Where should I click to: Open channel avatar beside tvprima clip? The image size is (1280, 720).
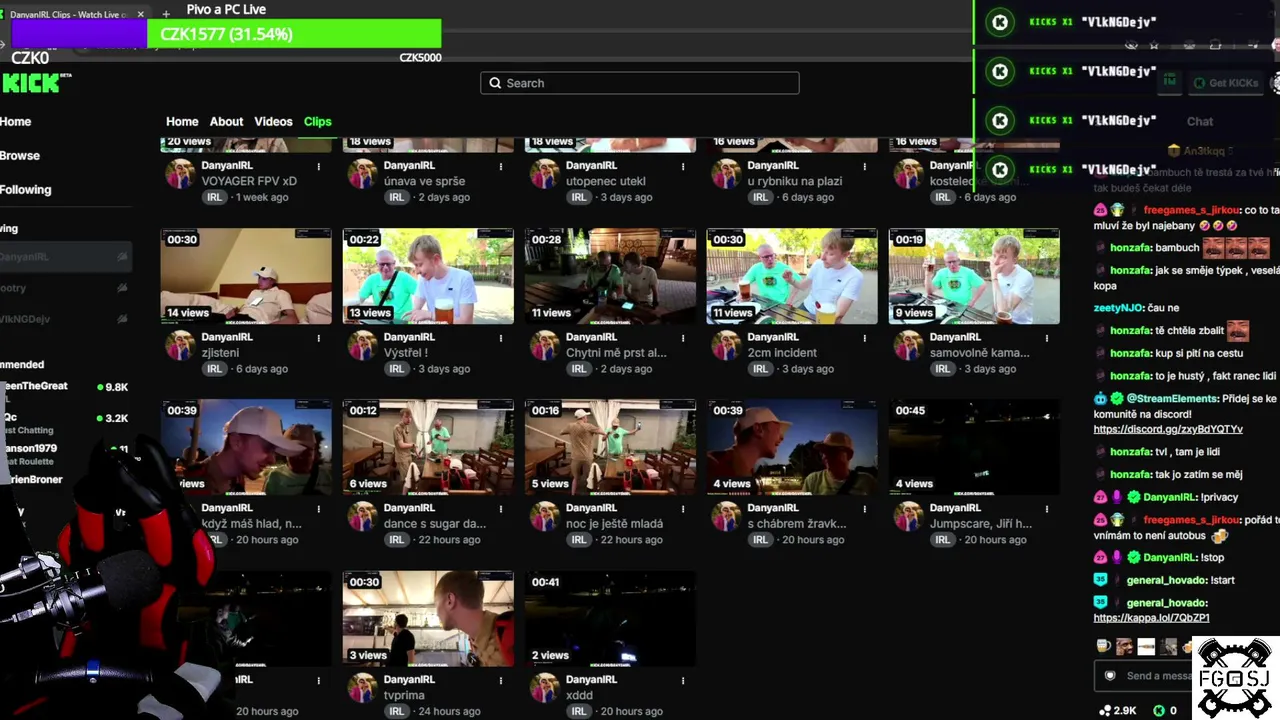click(x=362, y=688)
